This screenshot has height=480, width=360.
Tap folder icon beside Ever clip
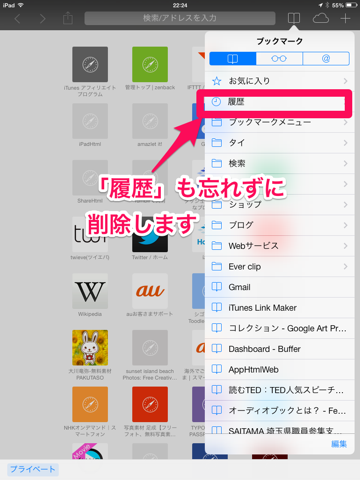217,267
